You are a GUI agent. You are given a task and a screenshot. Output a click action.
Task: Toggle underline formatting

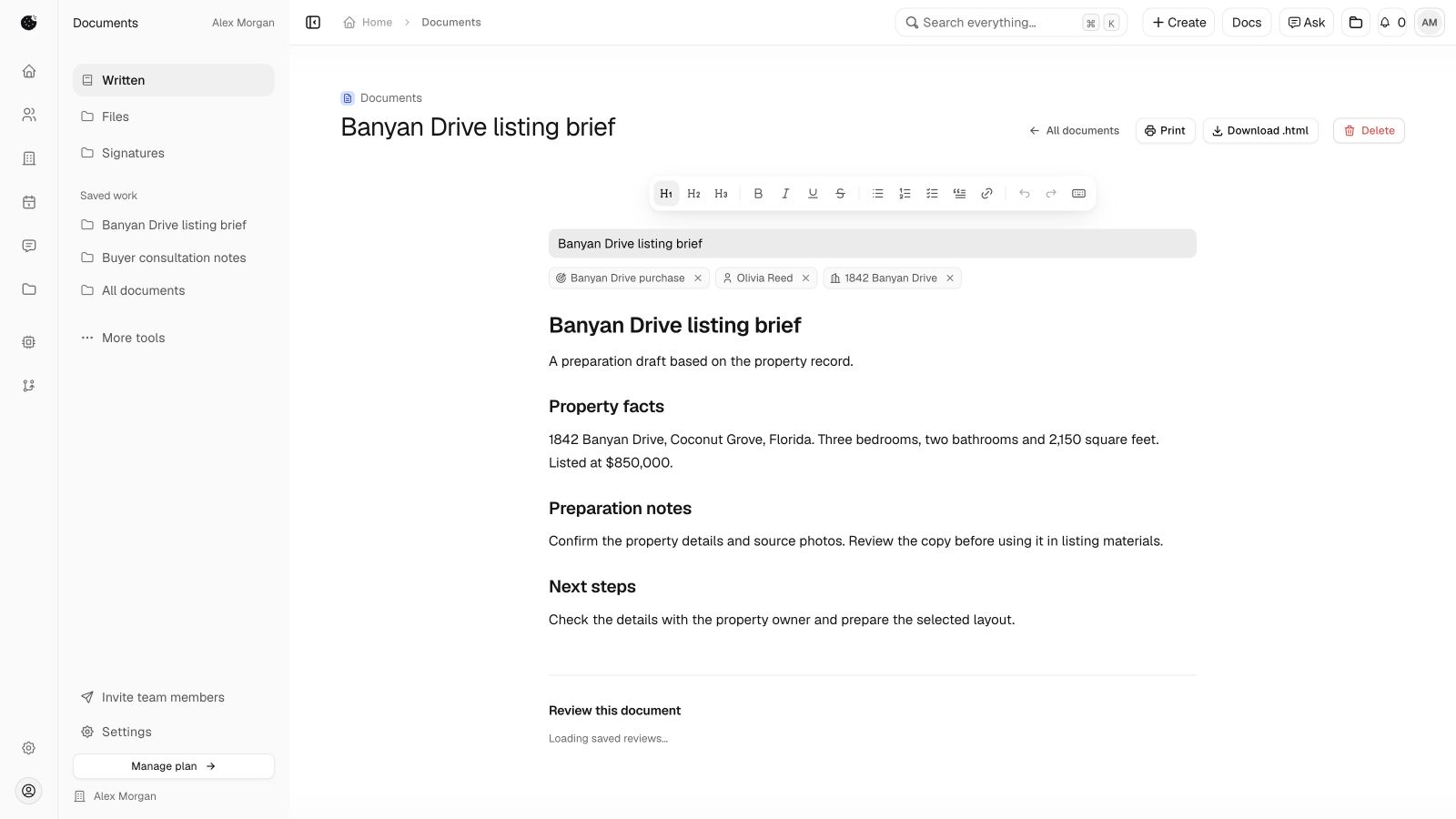[813, 193]
